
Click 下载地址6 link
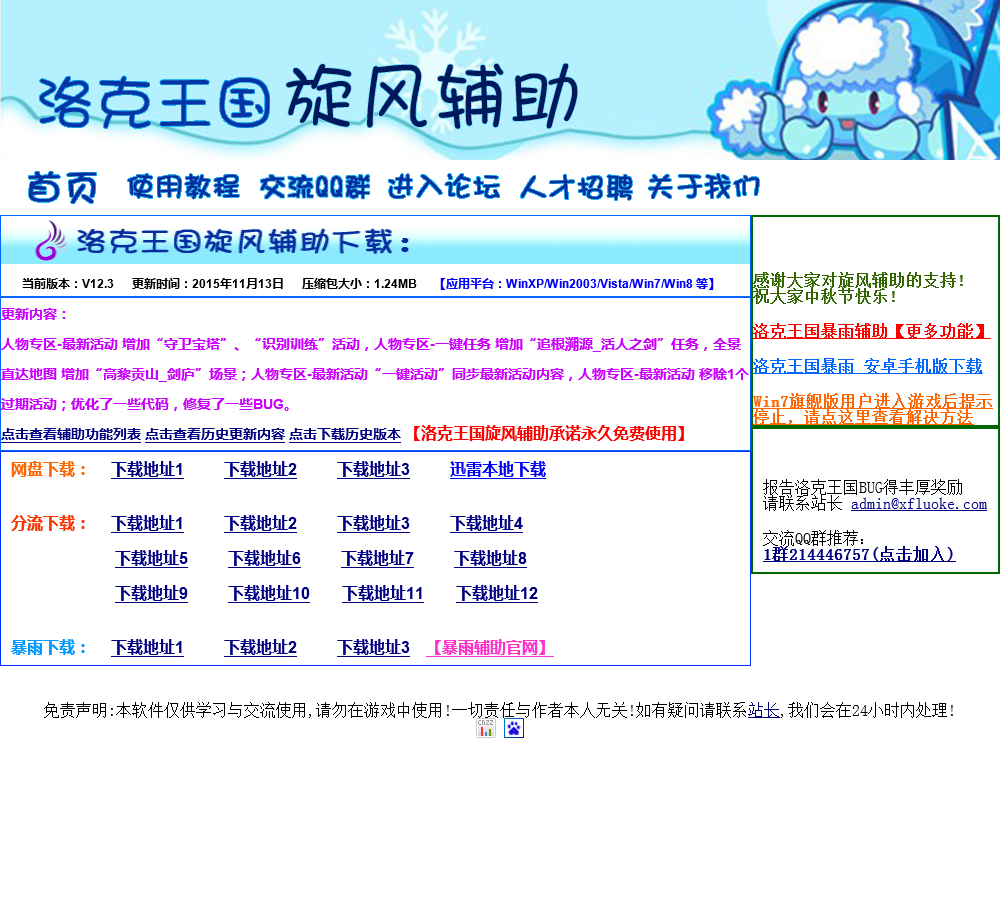coord(265,559)
